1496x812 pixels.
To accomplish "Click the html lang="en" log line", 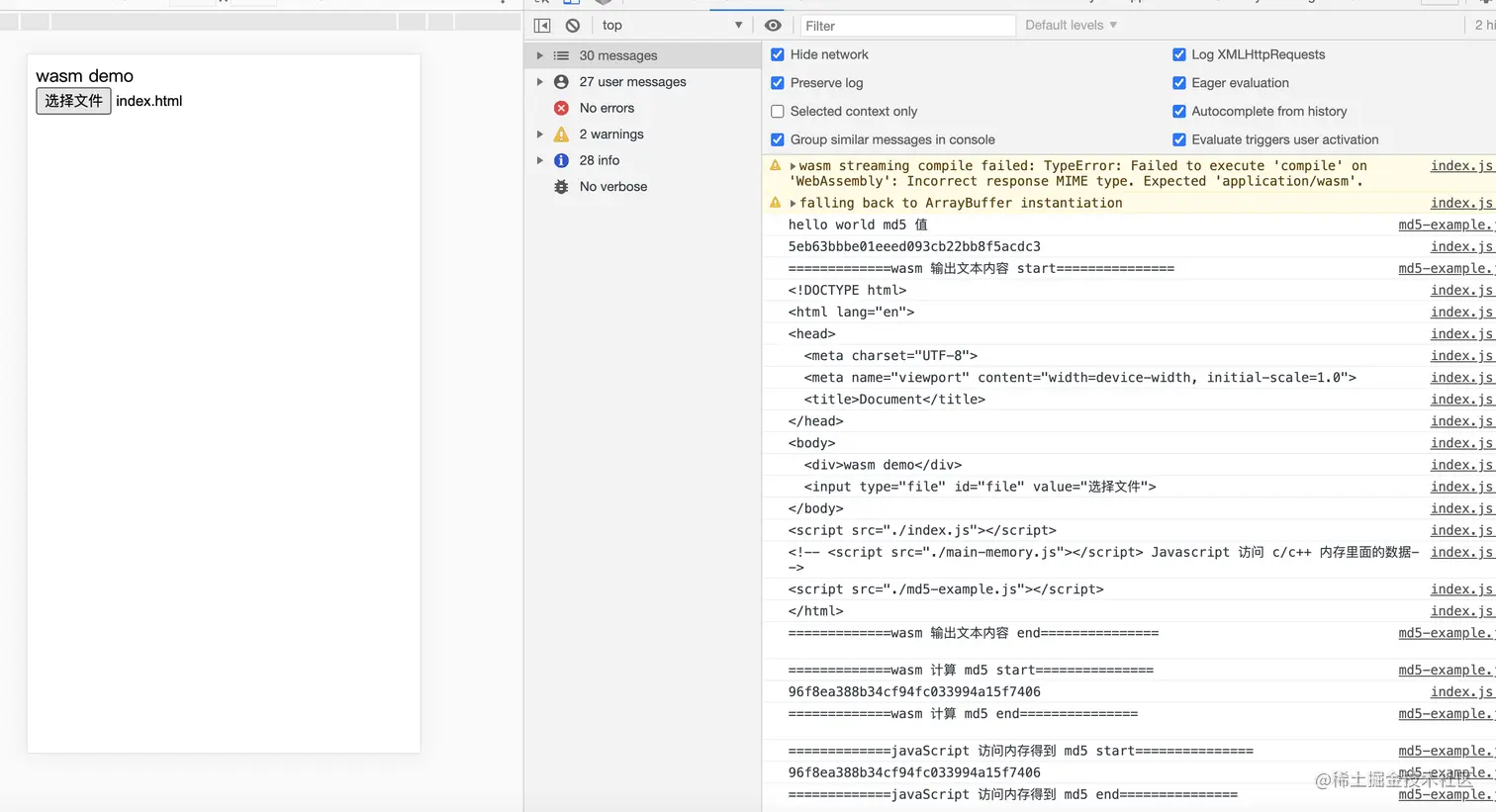I will tap(851, 312).
